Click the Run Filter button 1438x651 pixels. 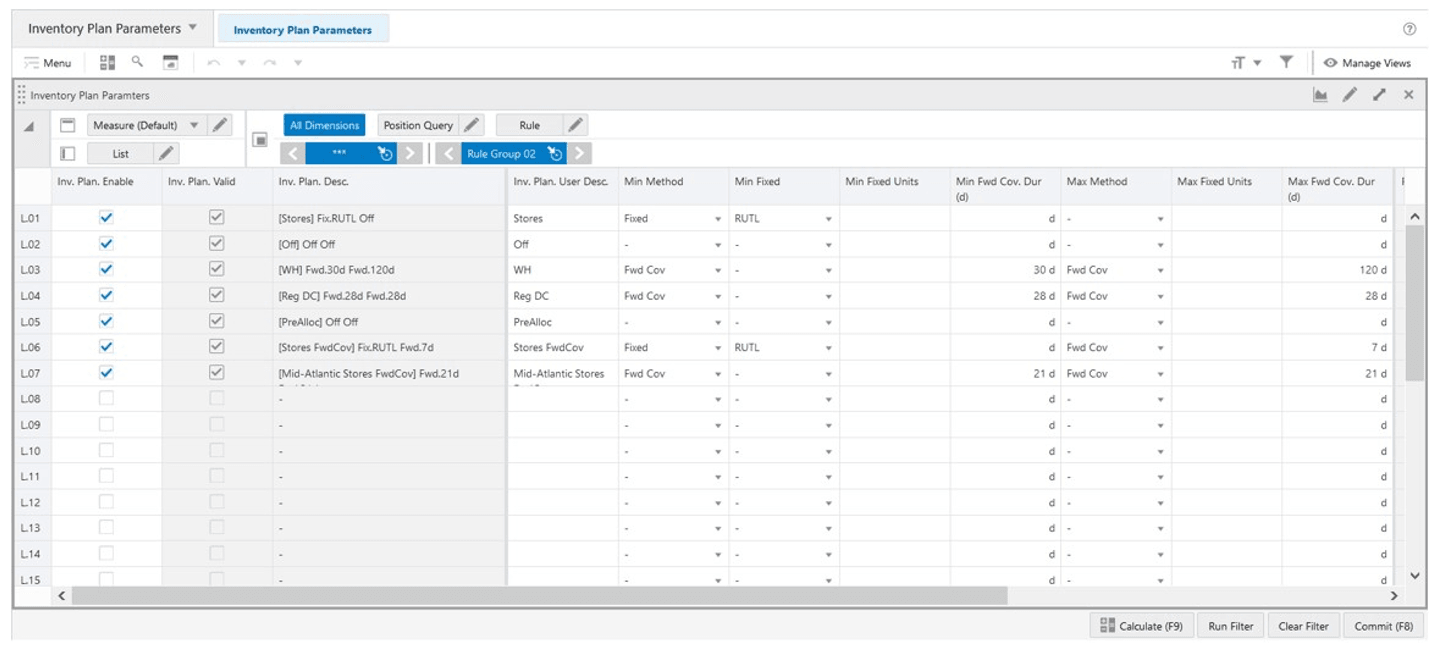1230,625
